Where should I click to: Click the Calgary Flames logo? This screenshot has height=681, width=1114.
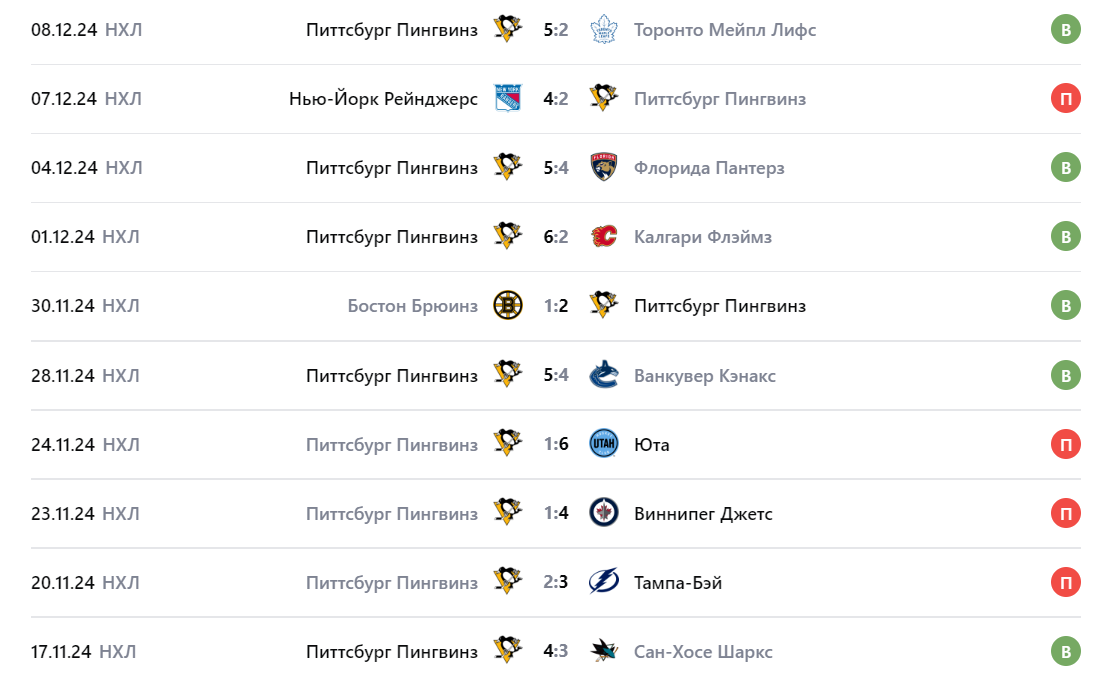tap(604, 236)
